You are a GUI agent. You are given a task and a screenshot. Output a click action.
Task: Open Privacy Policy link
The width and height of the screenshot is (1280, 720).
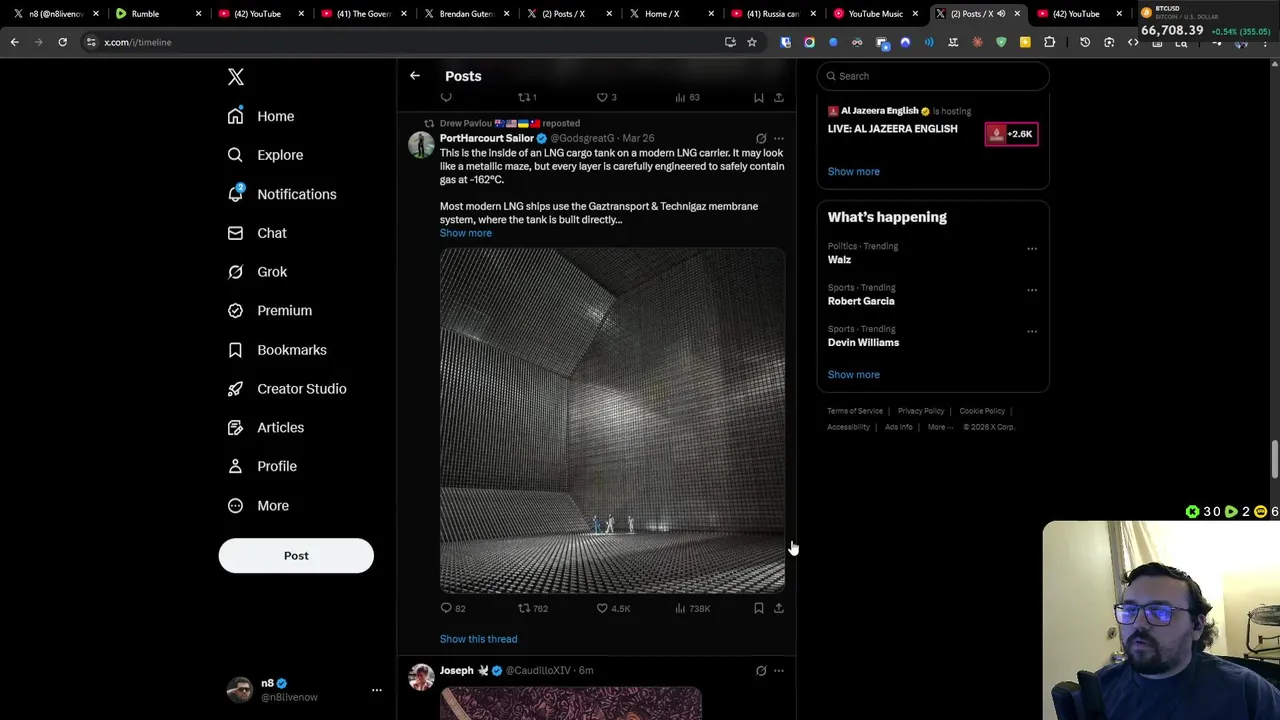click(921, 411)
